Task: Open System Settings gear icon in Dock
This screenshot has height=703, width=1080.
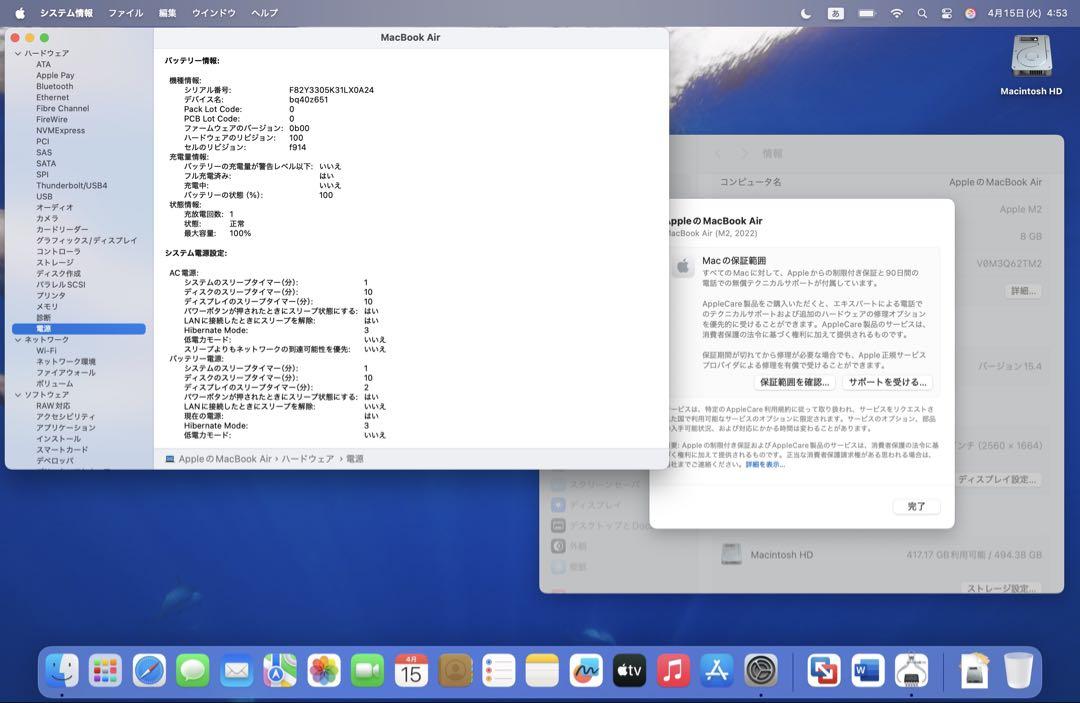Action: pyautogui.click(x=761, y=670)
